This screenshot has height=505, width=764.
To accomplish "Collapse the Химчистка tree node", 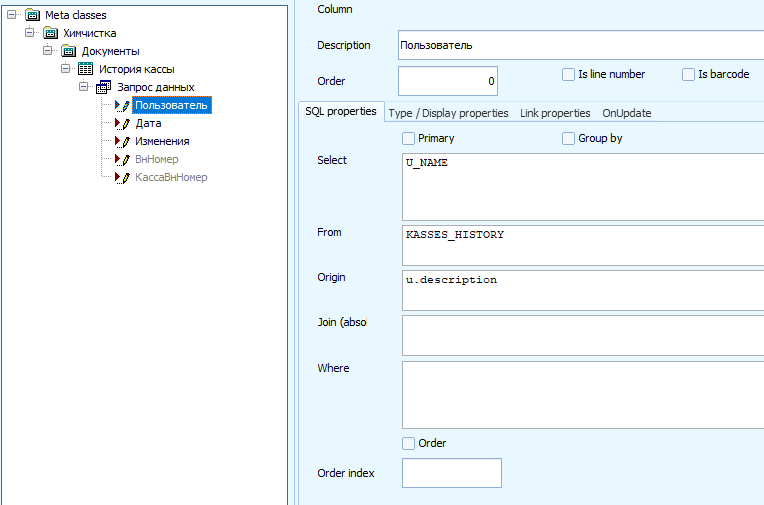I will tap(29, 33).
